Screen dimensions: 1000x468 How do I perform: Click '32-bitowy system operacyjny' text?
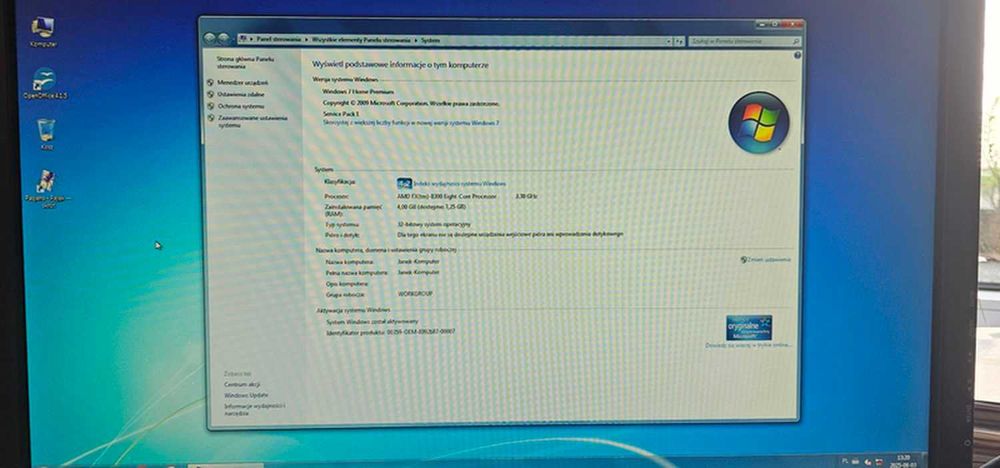[434, 224]
